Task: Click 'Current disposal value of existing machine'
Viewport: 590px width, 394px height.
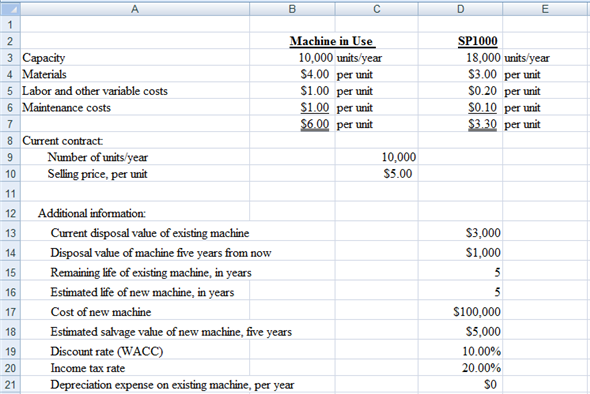Action: [x=150, y=233]
